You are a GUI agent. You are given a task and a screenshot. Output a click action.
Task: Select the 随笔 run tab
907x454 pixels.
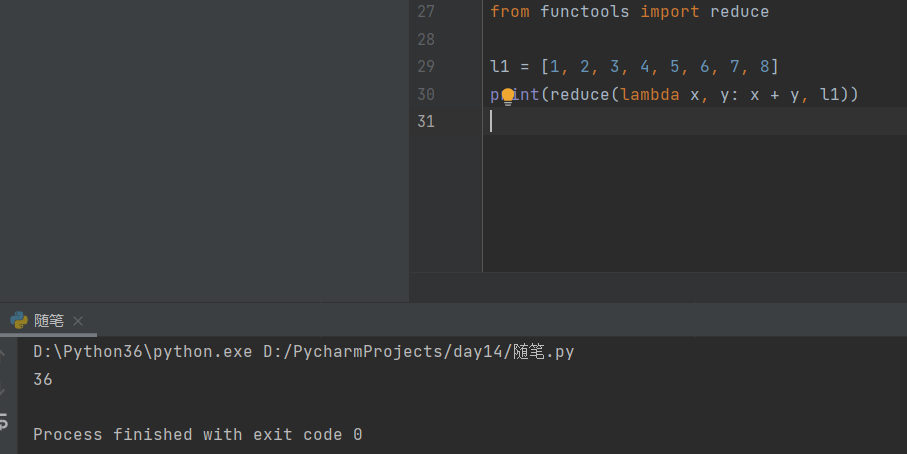pos(48,321)
